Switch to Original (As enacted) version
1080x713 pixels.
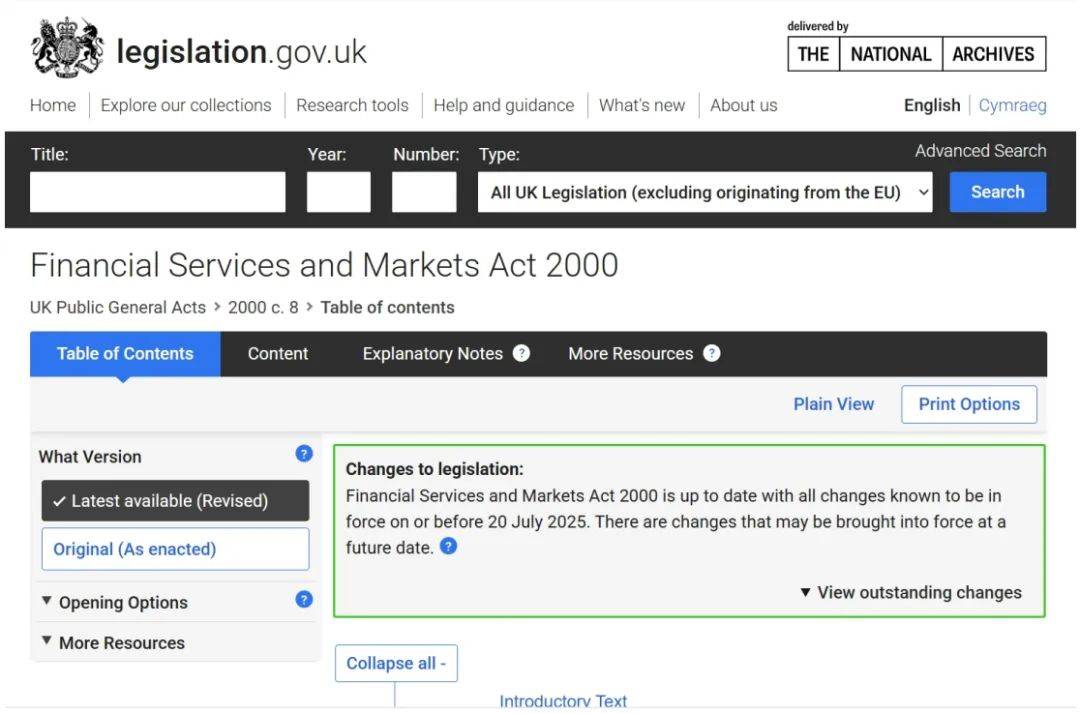point(176,549)
